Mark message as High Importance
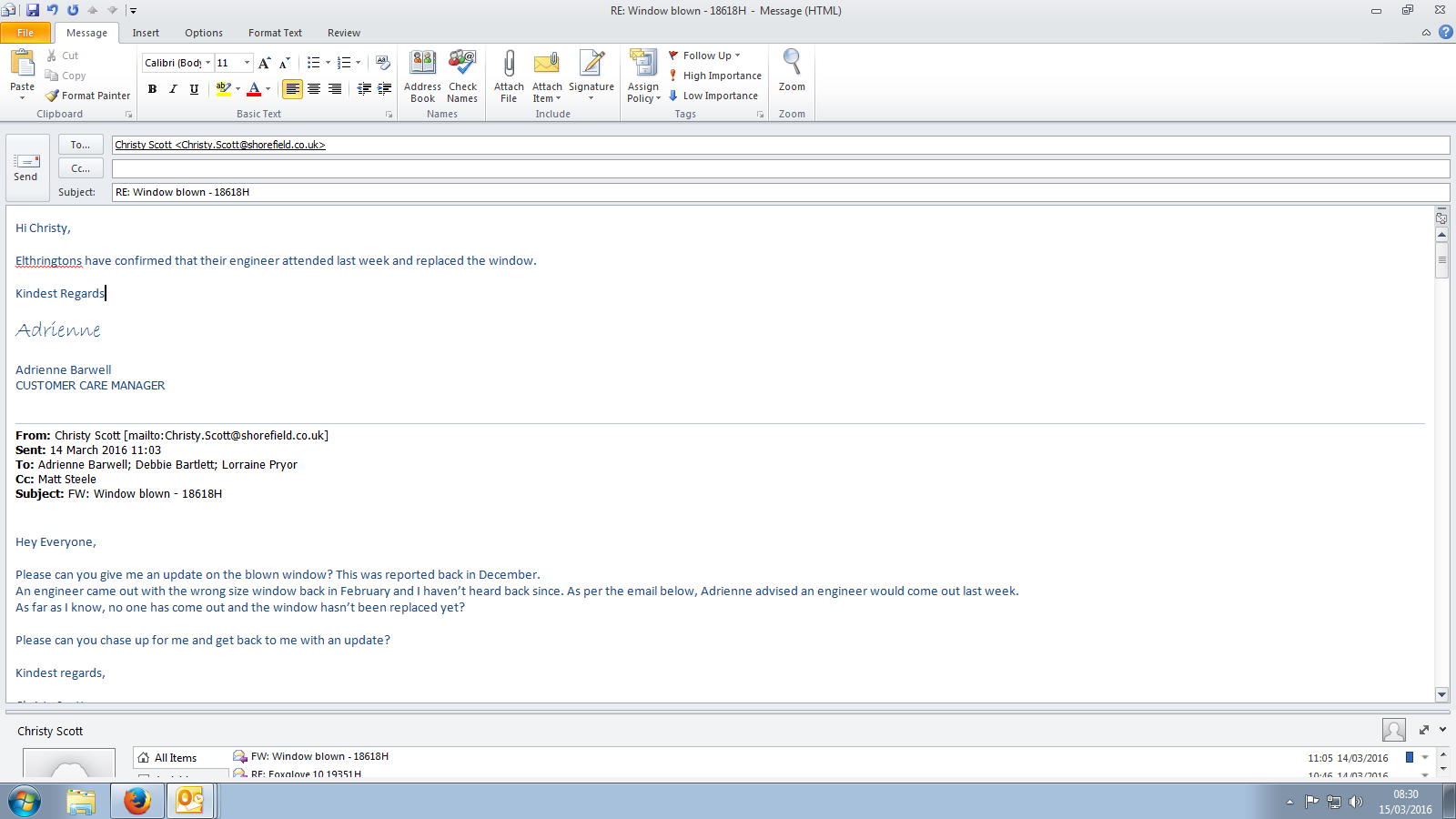 tap(715, 76)
